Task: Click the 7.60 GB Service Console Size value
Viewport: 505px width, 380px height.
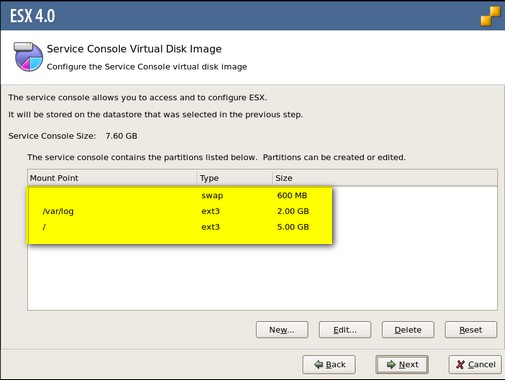Action: [x=121, y=136]
